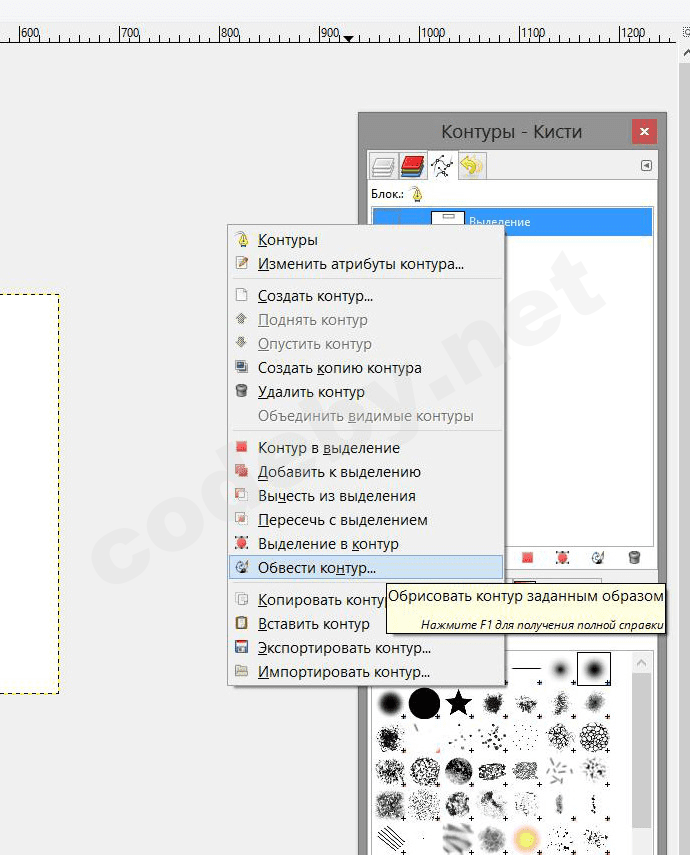Select the bubble cluster brush
The image size is (690, 855).
(x=594, y=737)
